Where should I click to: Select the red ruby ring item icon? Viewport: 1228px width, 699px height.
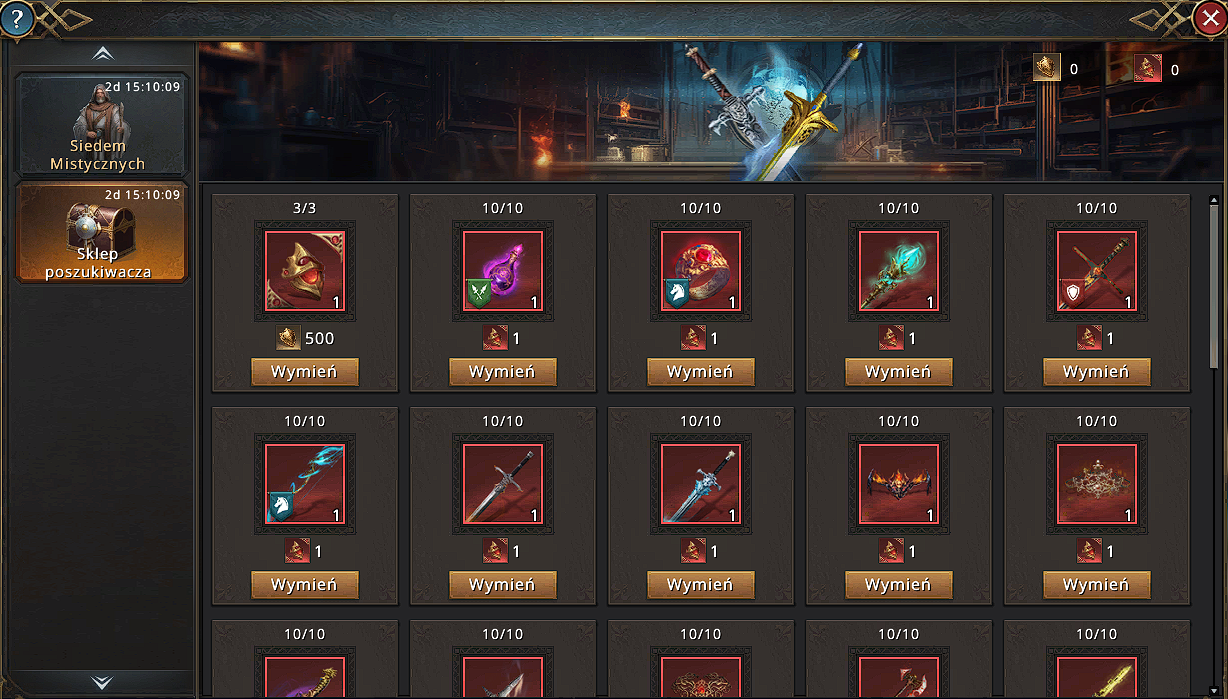coord(701,272)
